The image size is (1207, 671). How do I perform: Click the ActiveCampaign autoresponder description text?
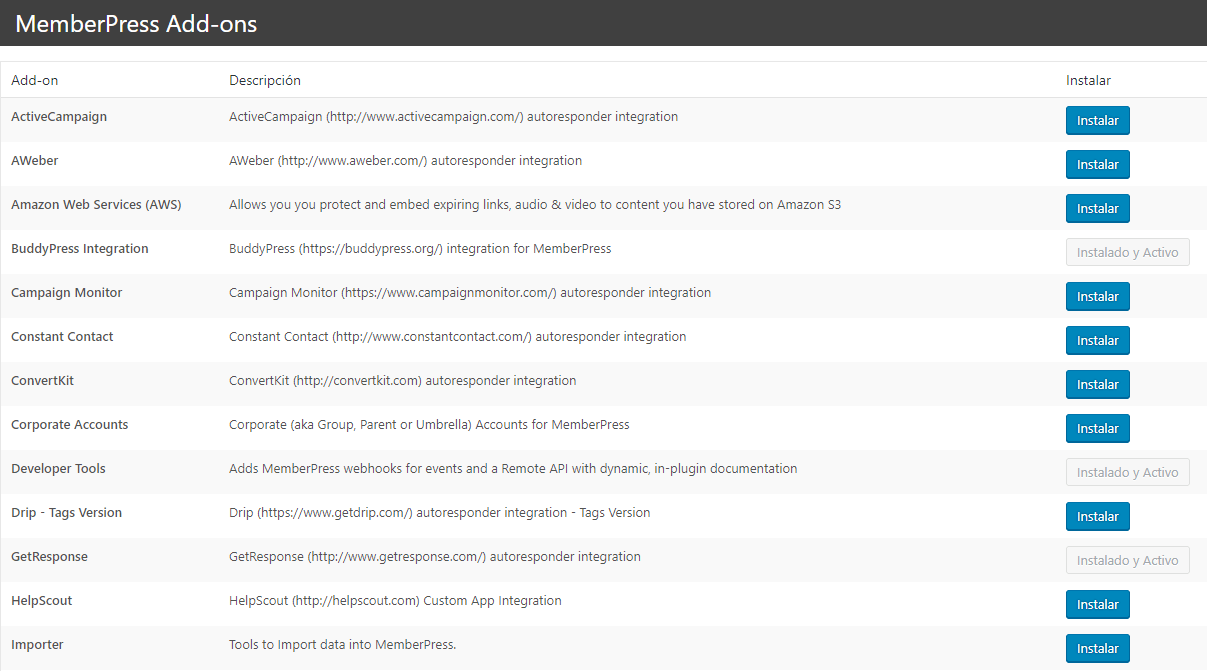[453, 117]
